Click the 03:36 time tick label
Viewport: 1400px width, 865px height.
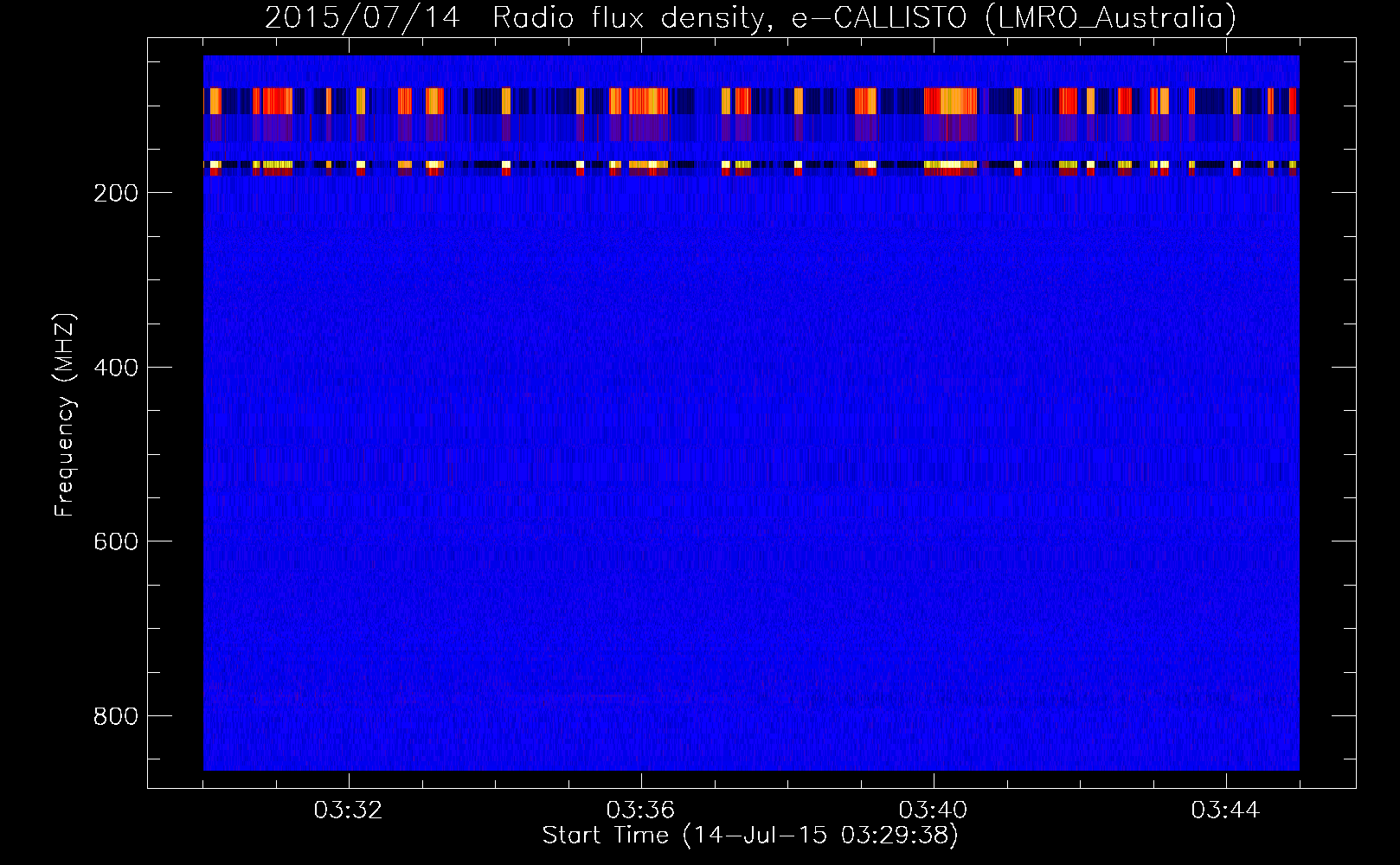tap(641, 811)
